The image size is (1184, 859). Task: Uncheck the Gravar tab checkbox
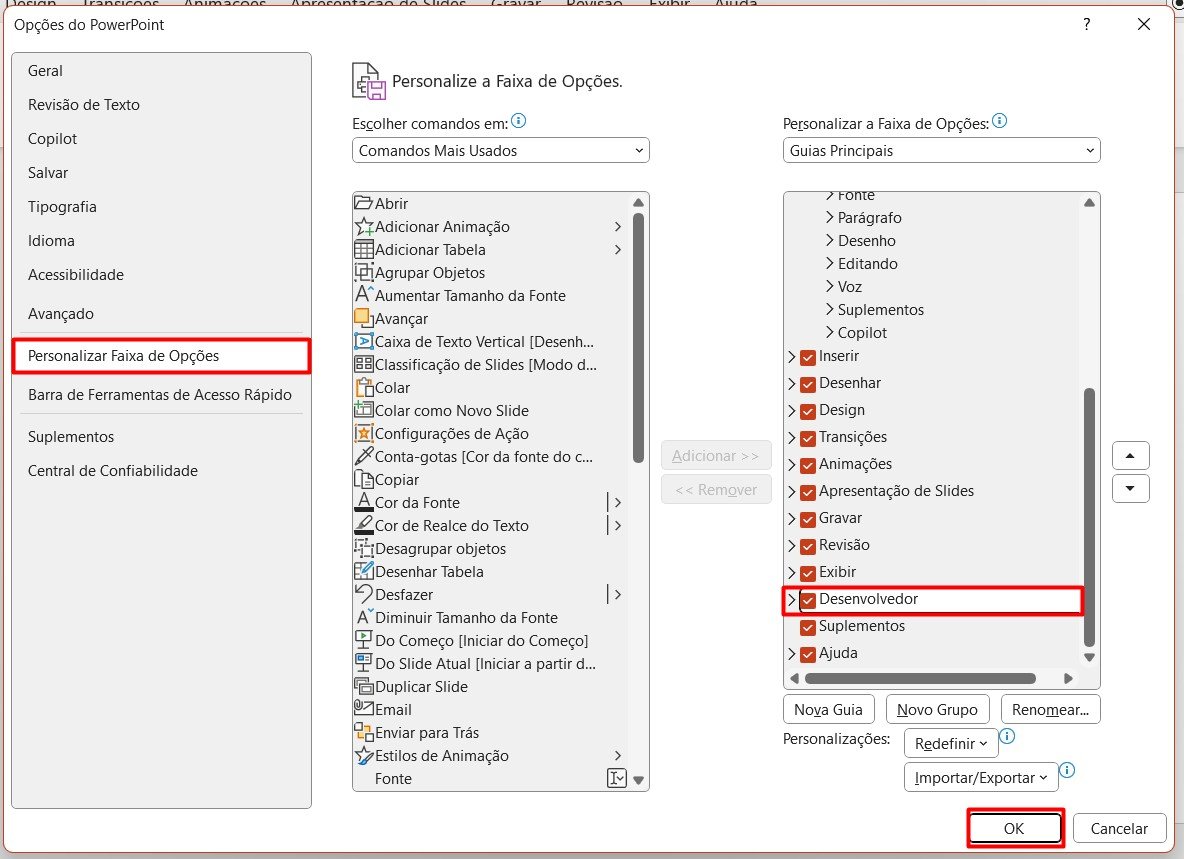(x=808, y=519)
